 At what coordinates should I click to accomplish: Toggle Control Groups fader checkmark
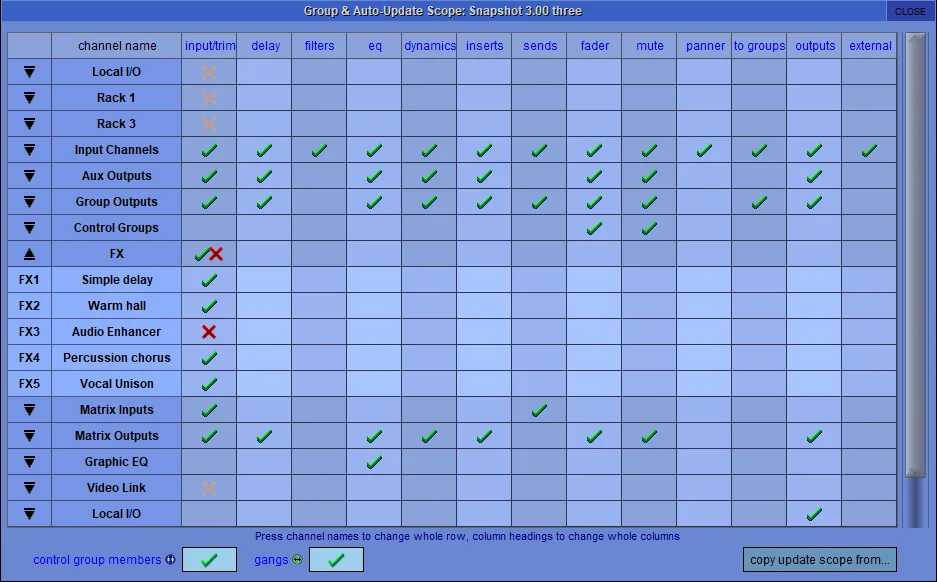pos(595,228)
